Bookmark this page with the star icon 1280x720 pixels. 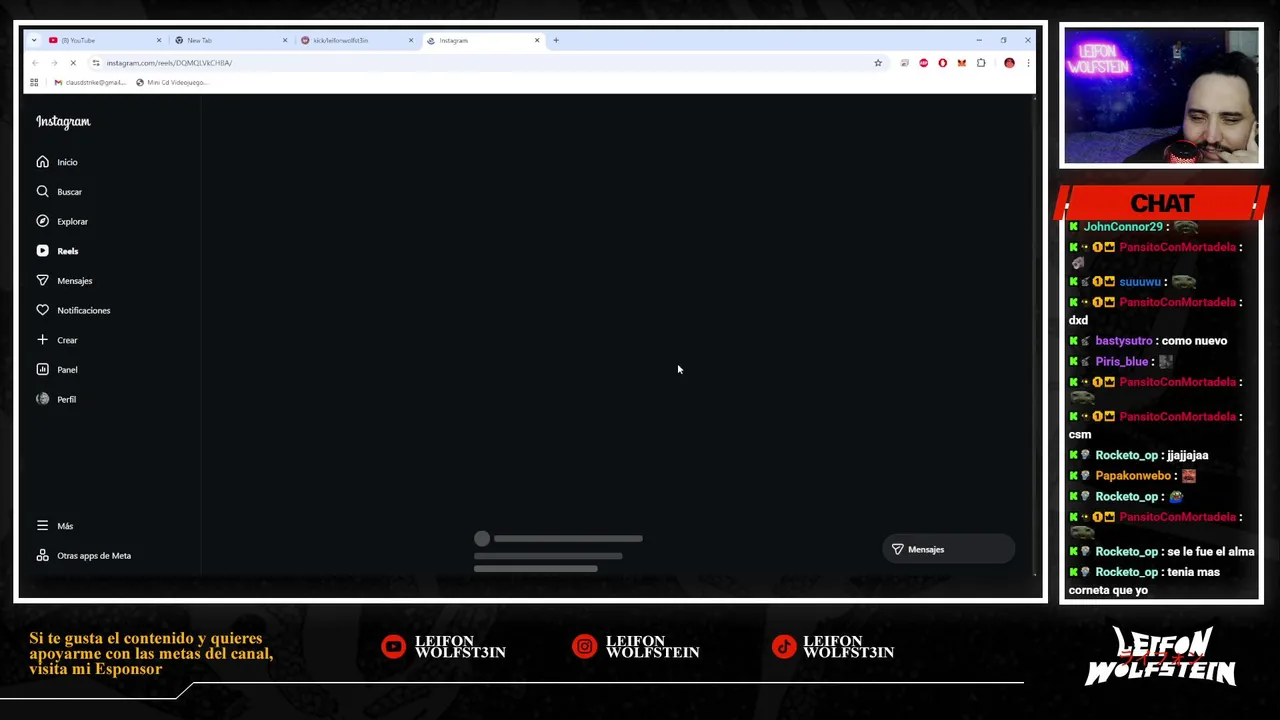pyautogui.click(x=878, y=63)
